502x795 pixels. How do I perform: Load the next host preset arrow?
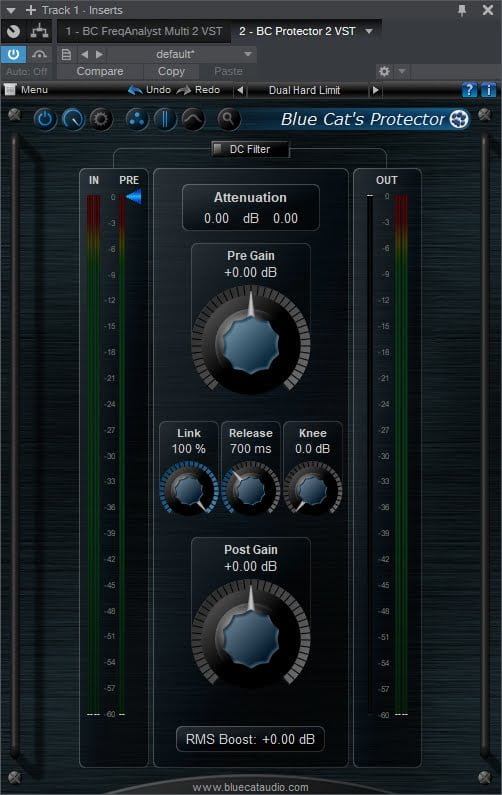99,54
